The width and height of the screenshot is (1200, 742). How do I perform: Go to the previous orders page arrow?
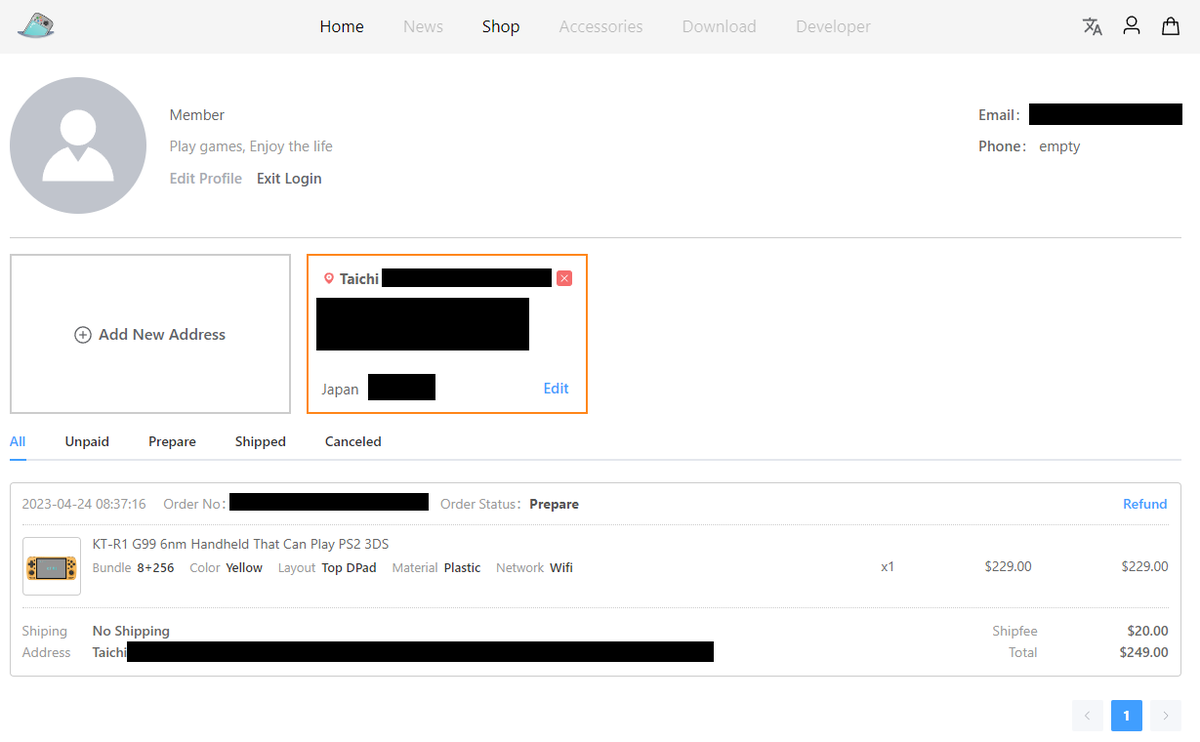click(x=1087, y=715)
